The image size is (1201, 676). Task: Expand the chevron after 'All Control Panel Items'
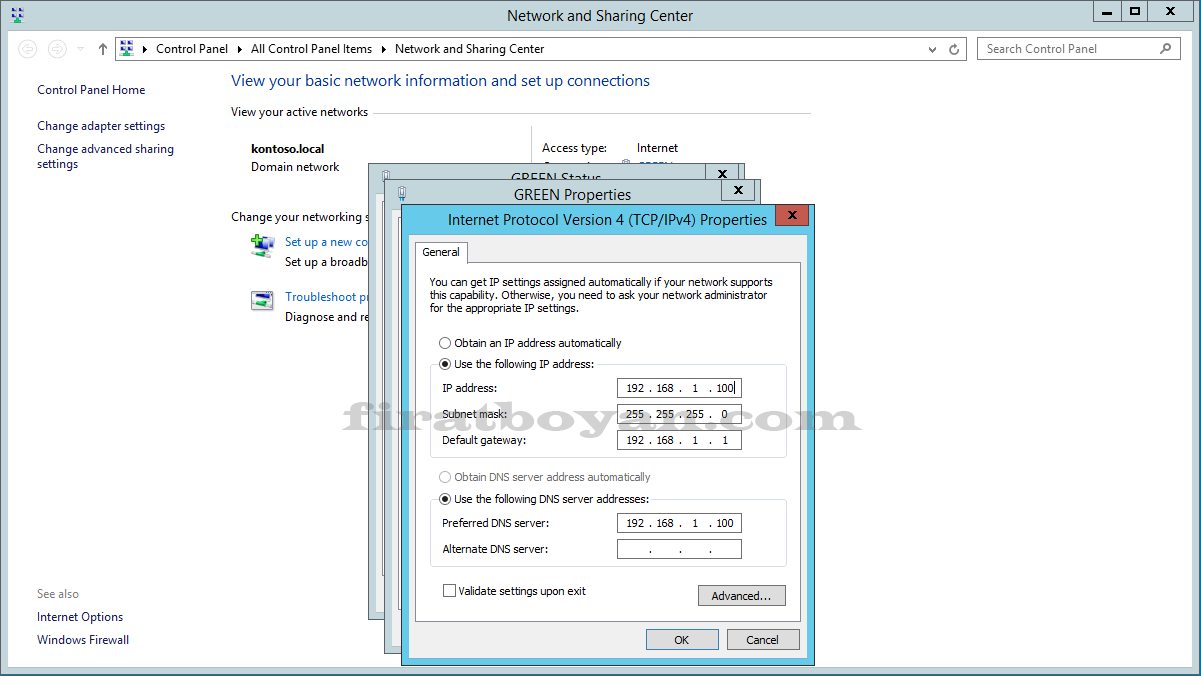[384, 49]
